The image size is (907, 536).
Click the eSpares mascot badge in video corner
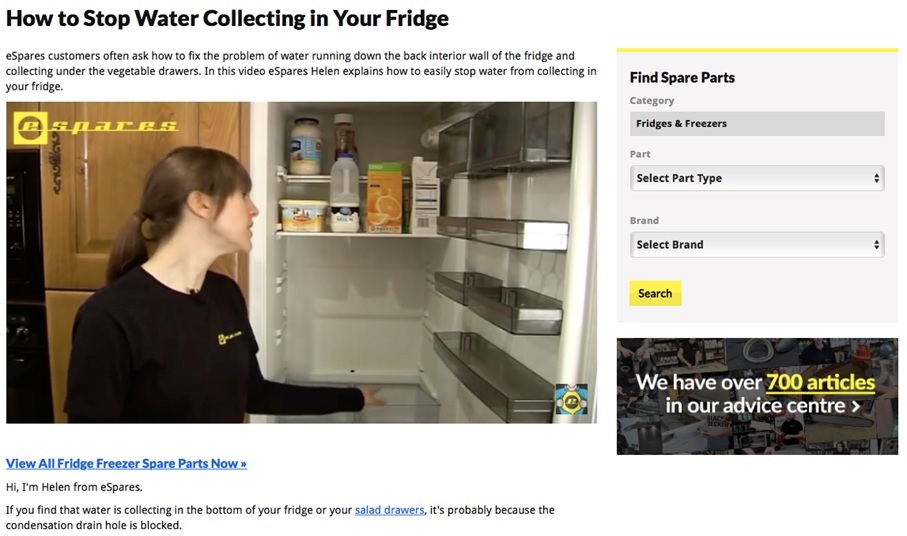(572, 399)
